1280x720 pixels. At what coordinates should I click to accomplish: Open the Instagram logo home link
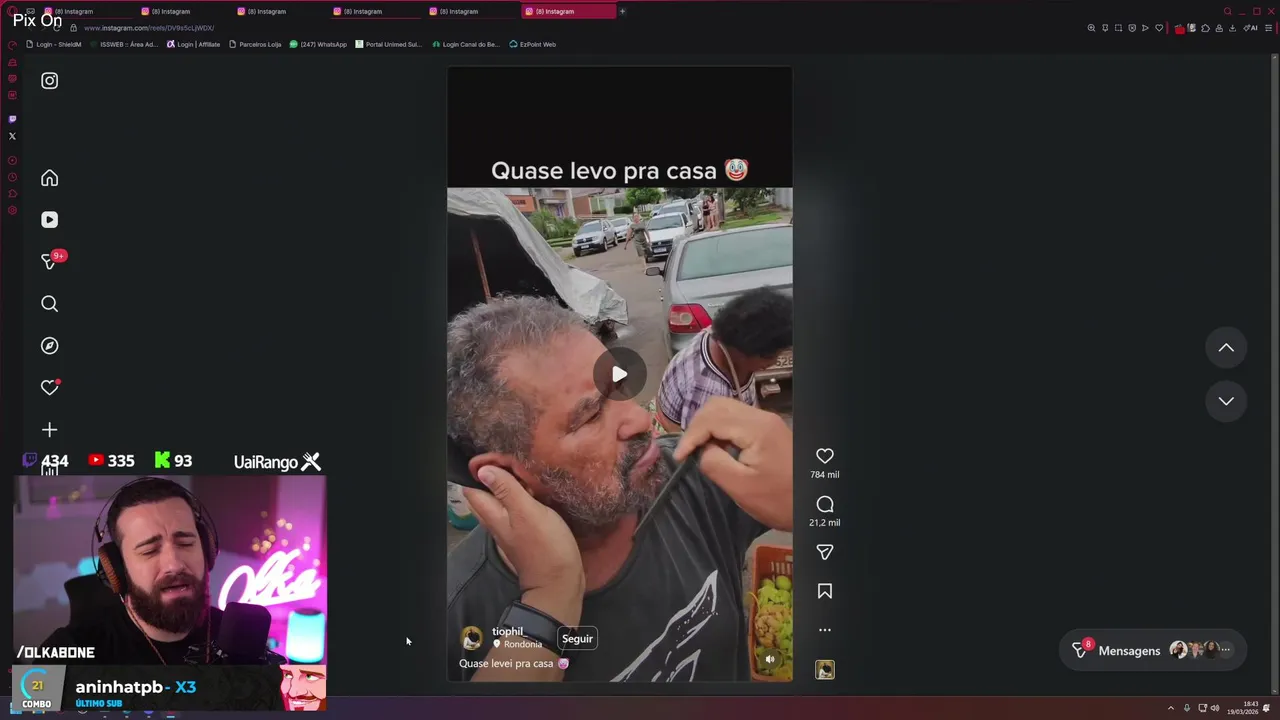pos(49,81)
